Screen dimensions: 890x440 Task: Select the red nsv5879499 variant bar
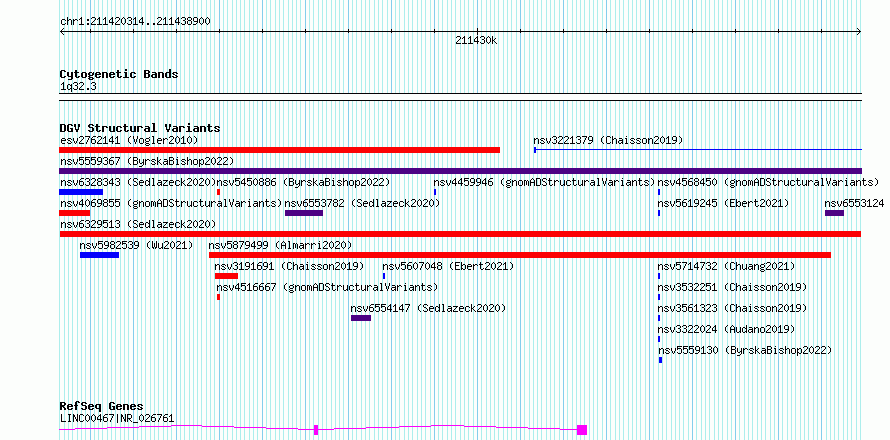pyautogui.click(x=520, y=255)
